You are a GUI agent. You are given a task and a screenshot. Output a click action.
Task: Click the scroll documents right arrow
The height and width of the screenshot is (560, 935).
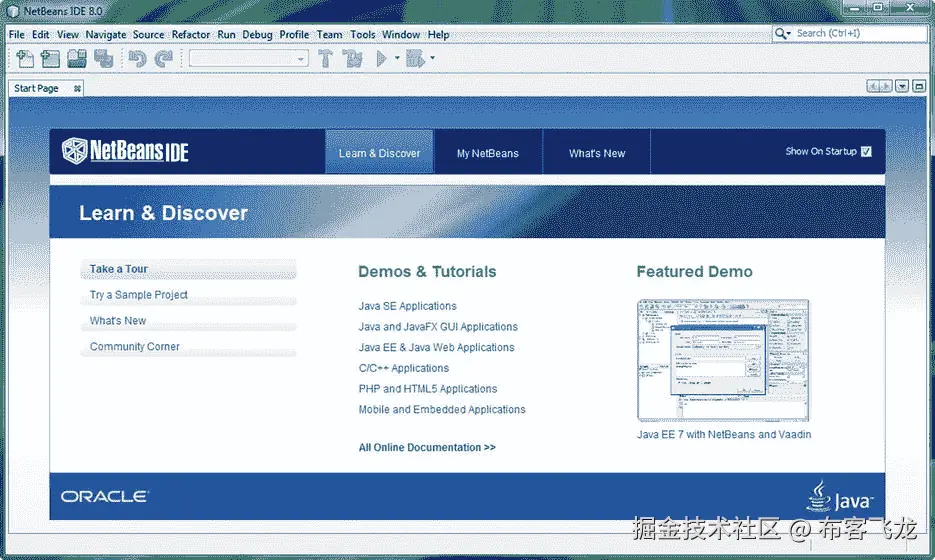point(886,86)
